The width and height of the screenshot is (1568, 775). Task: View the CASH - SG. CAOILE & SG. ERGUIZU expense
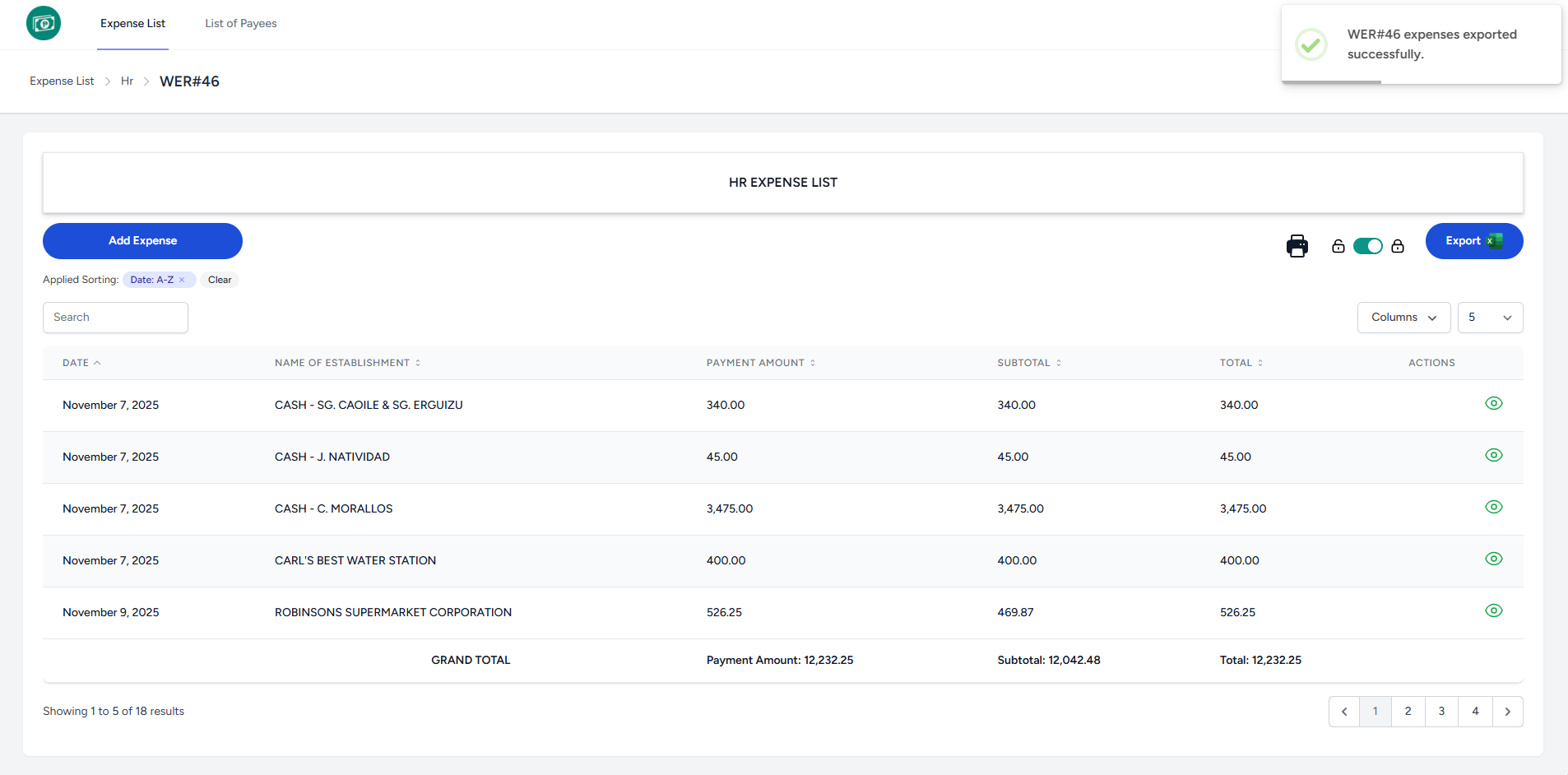(1494, 403)
